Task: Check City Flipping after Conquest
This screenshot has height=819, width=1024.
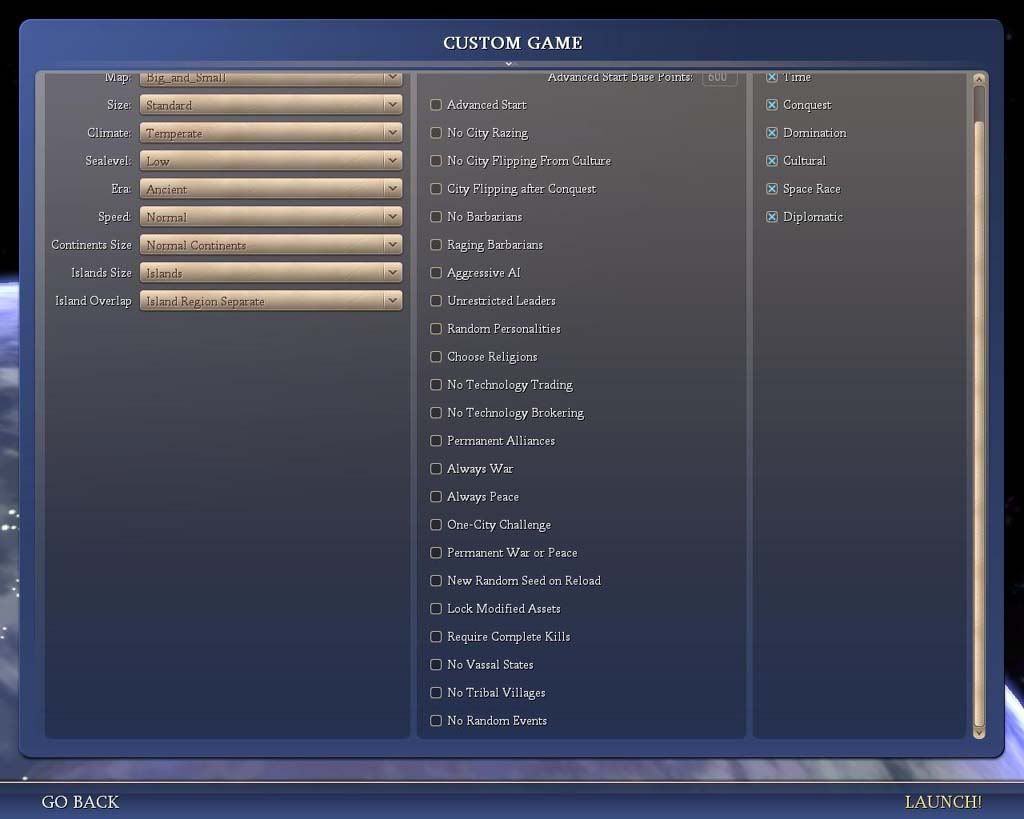Action: tap(436, 189)
